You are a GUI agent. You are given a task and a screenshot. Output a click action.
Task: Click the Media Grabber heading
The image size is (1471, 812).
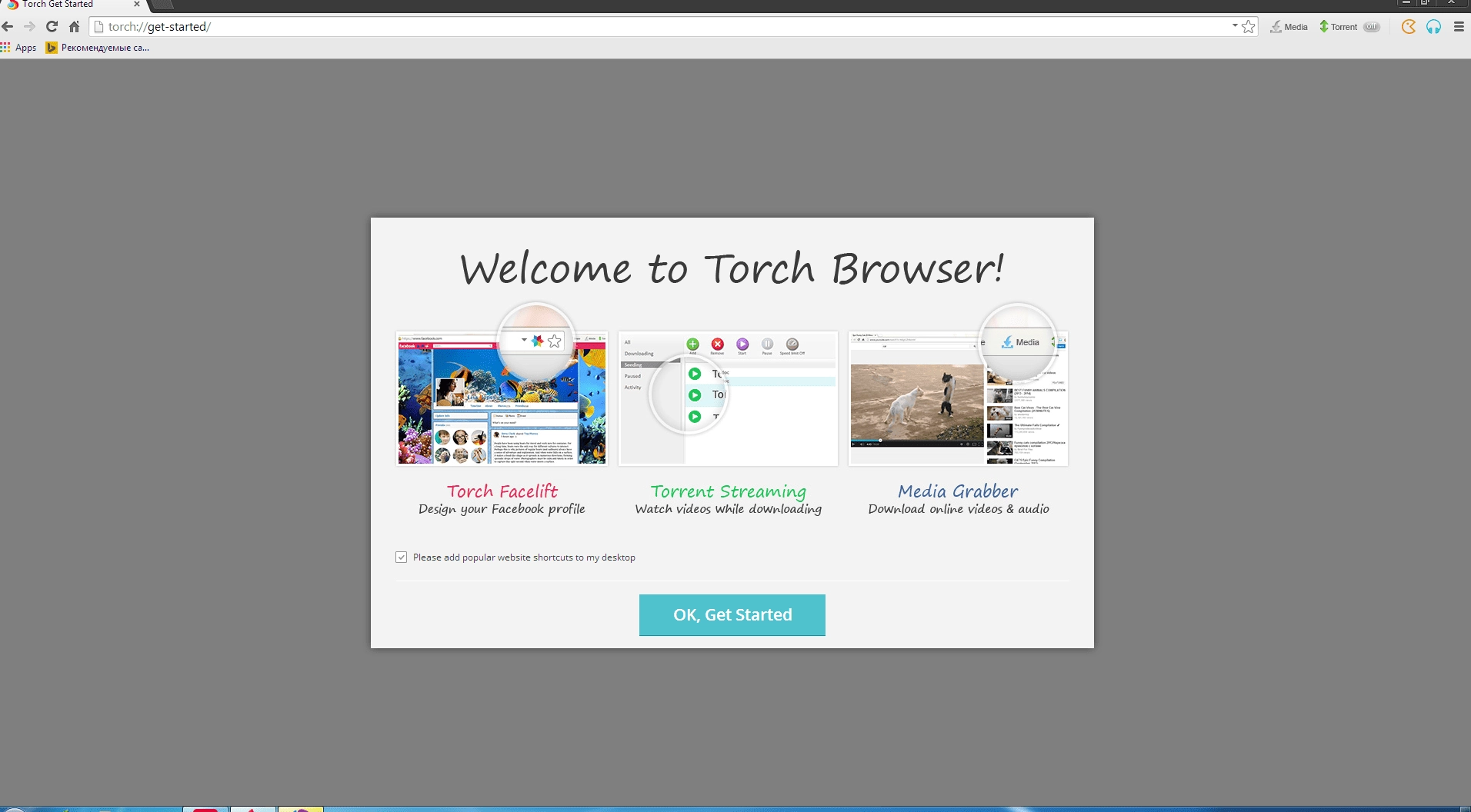click(958, 491)
